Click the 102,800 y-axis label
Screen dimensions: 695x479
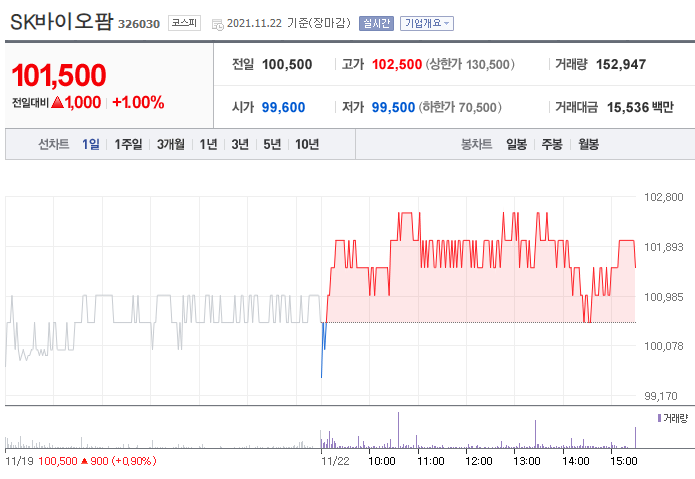tap(664, 197)
